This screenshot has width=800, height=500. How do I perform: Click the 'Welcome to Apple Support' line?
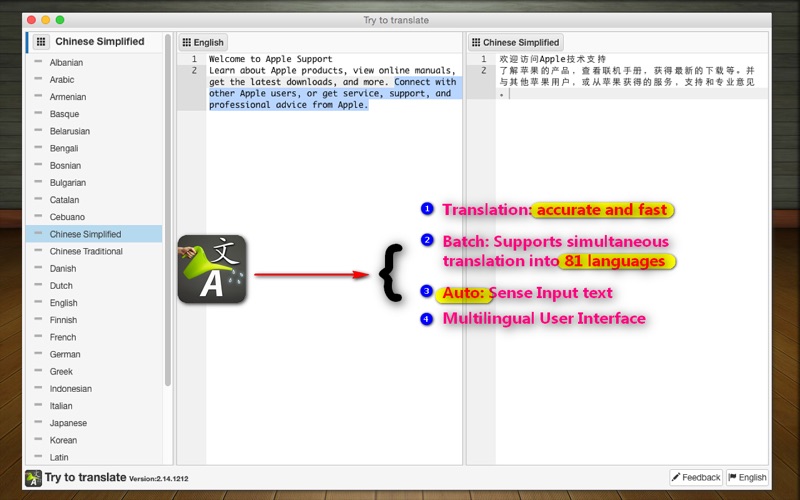coord(270,59)
